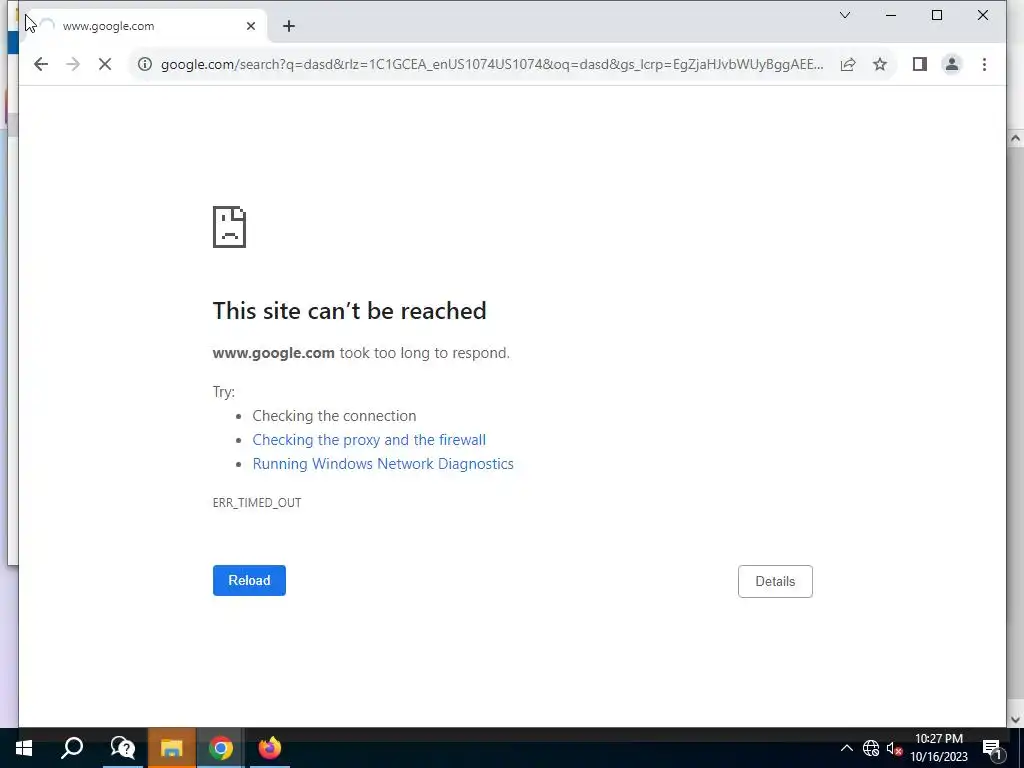This screenshot has width=1024, height=768.
Task: Bookmark this tab with star icon
Action: [x=880, y=64]
